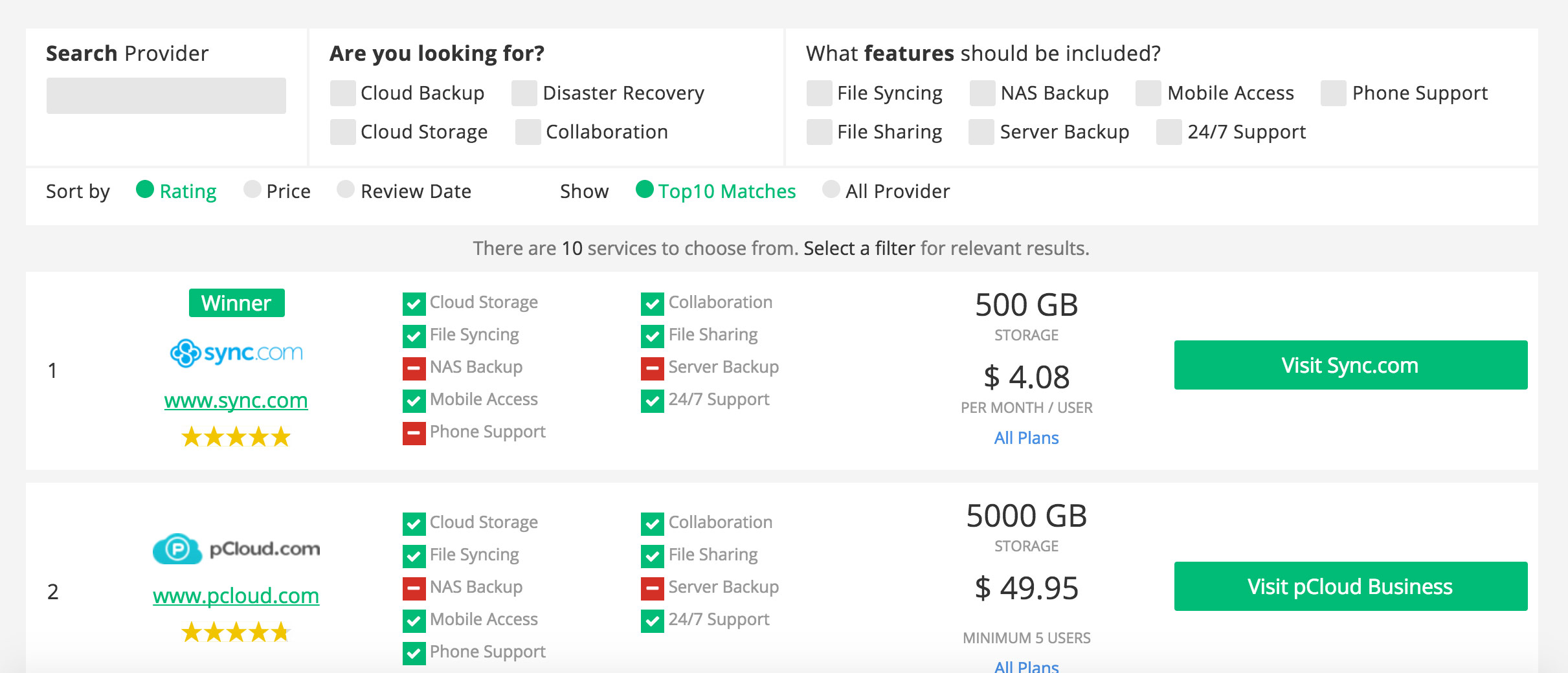The image size is (1568, 673).
Task: Click the 5000 GB storage text
Action: pos(1026,516)
